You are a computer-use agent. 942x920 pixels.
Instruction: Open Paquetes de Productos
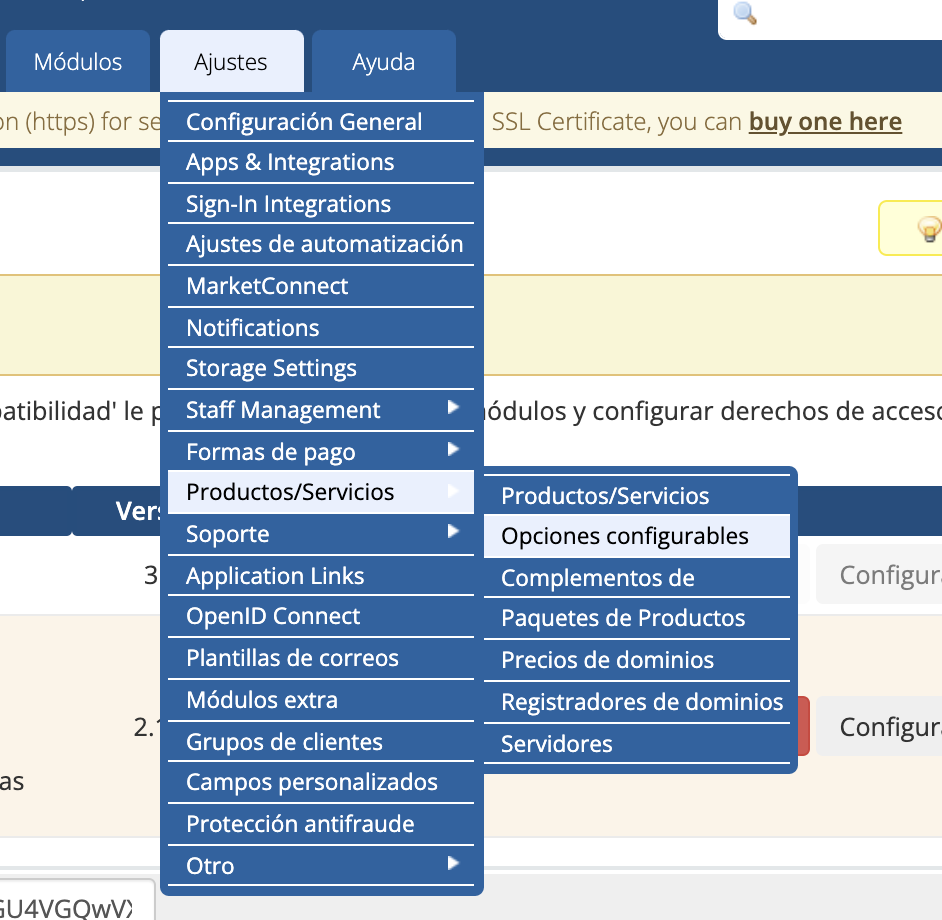[x=637, y=618]
